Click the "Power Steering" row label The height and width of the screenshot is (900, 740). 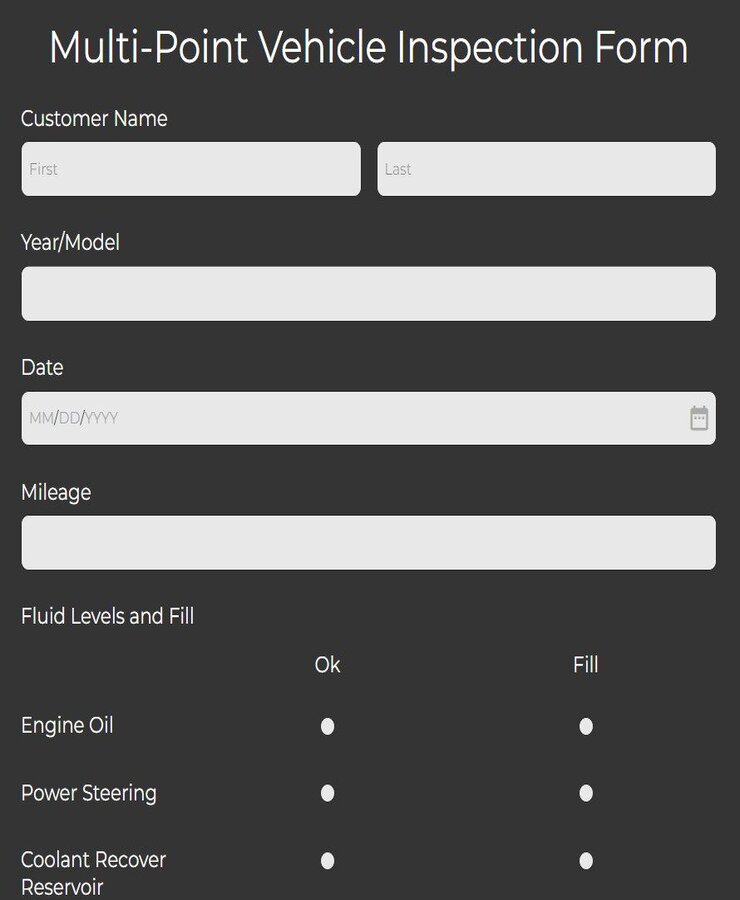[89, 793]
